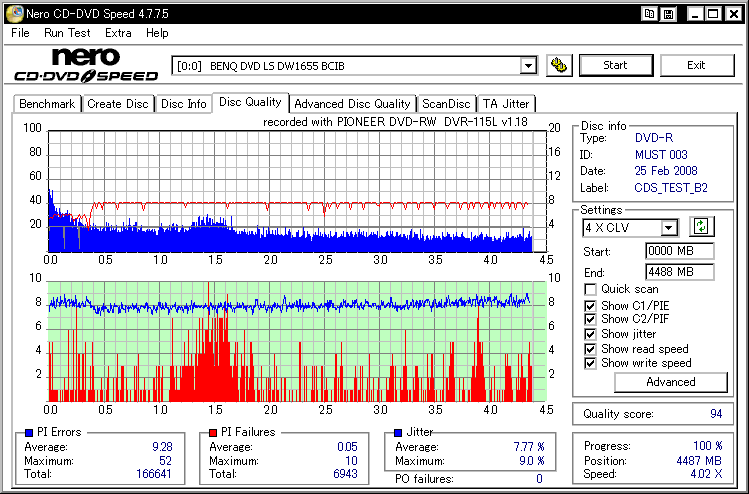
Task: Click the floppy disk save icon
Action: [667, 14]
